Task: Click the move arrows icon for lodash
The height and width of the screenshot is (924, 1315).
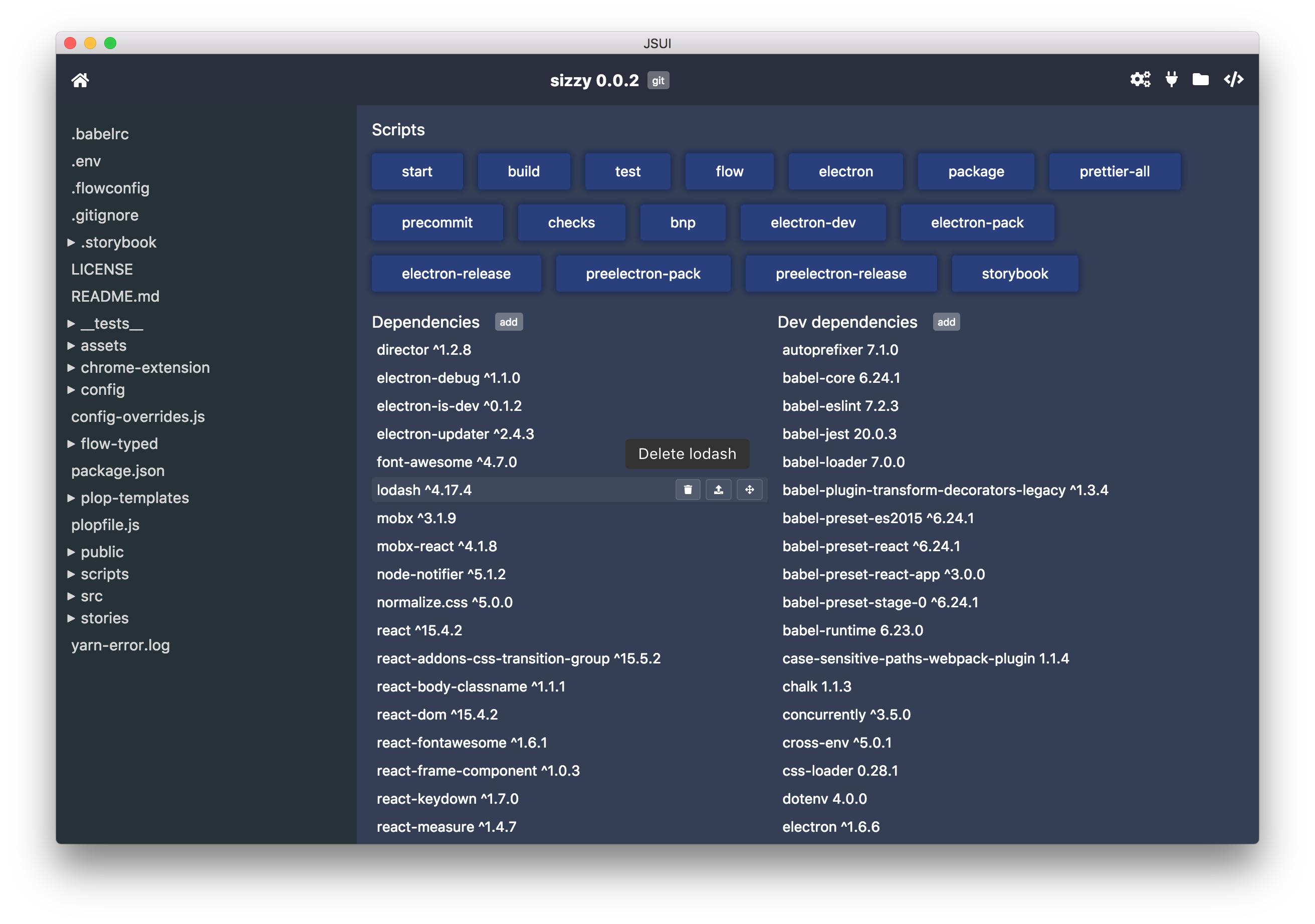Action: click(749, 490)
